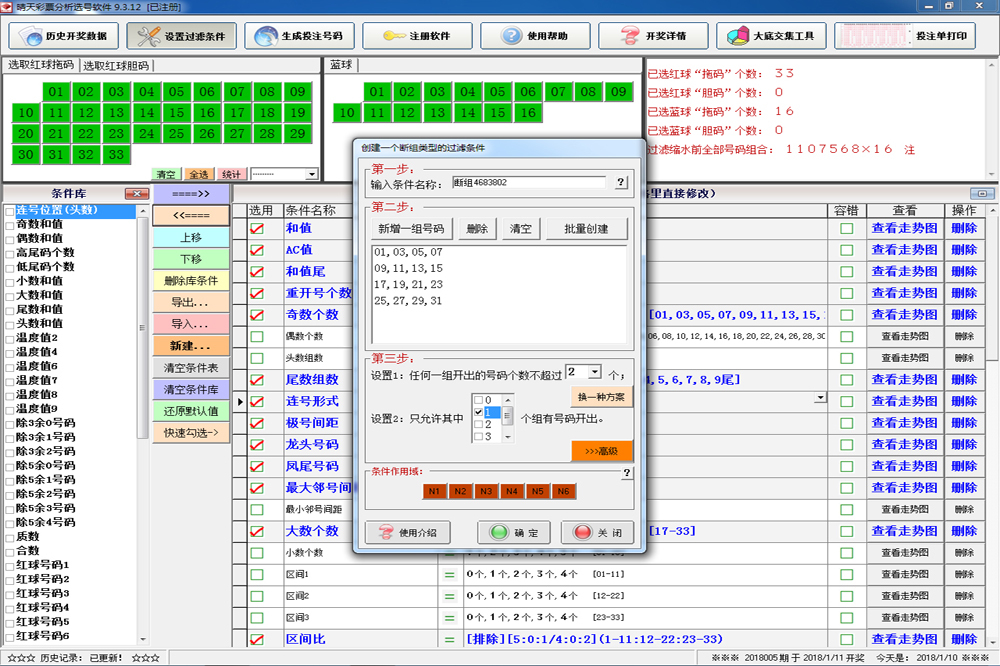Click the 生成投注号码 globe button
Viewport: 1000px width, 666px height.
(x=299, y=36)
